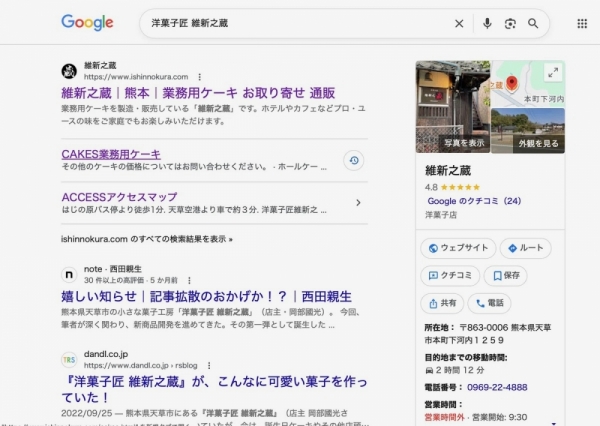Screen dimensions: 600x426
Task: Click the 電話 call button
Action: [489, 303]
